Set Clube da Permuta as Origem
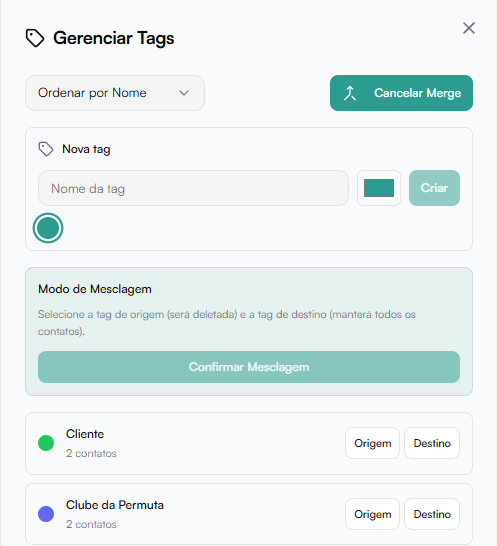This screenshot has height=546, width=497. pyautogui.click(x=372, y=514)
